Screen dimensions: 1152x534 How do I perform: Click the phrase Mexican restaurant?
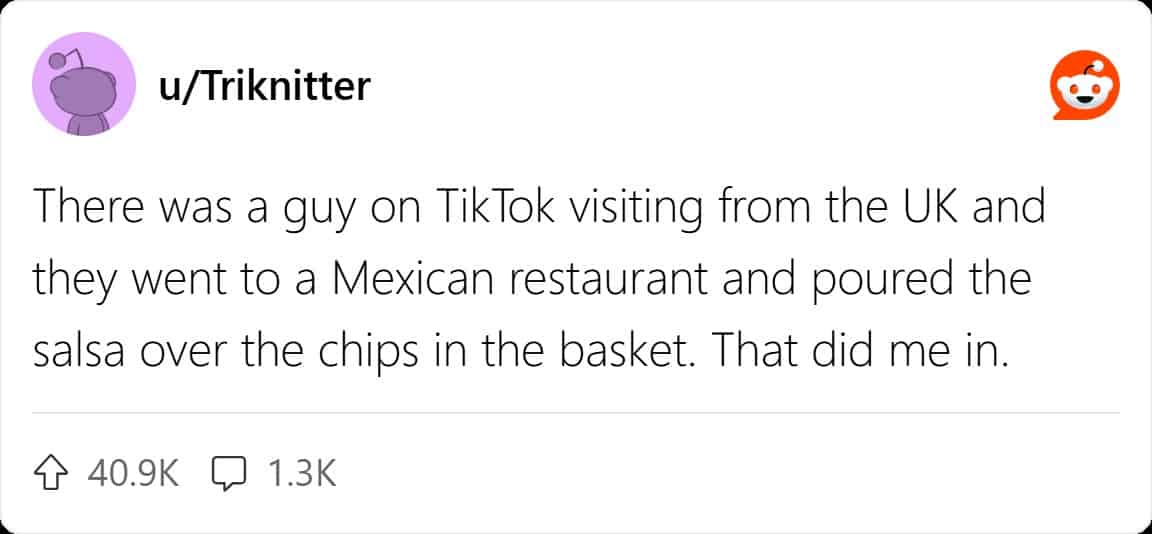coord(517,281)
